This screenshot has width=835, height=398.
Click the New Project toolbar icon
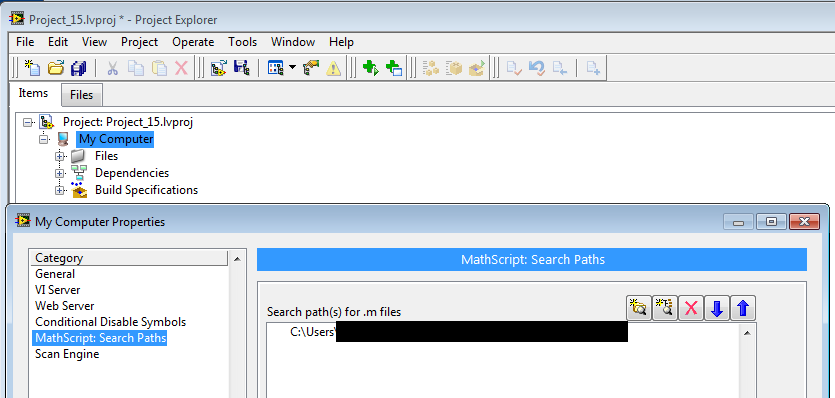pos(32,68)
